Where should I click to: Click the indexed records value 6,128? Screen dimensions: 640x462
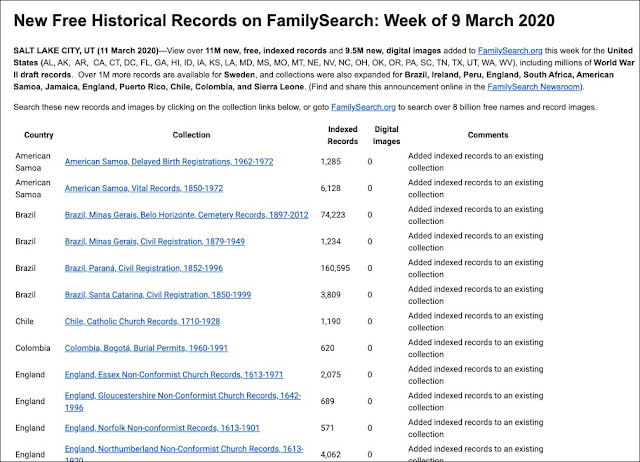331,188
